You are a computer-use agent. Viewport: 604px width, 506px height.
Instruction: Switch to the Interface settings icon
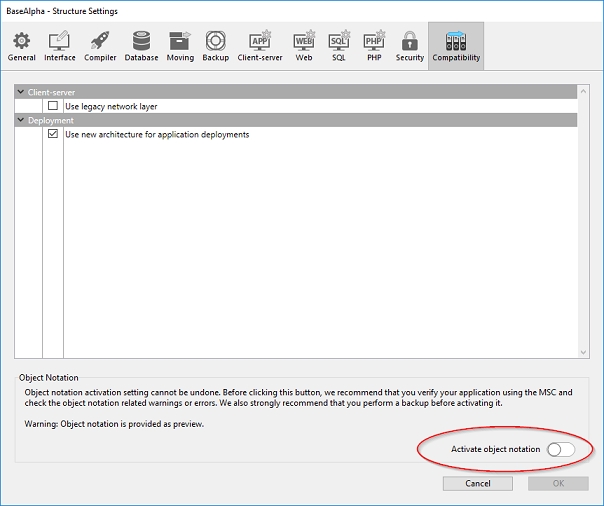(x=59, y=45)
